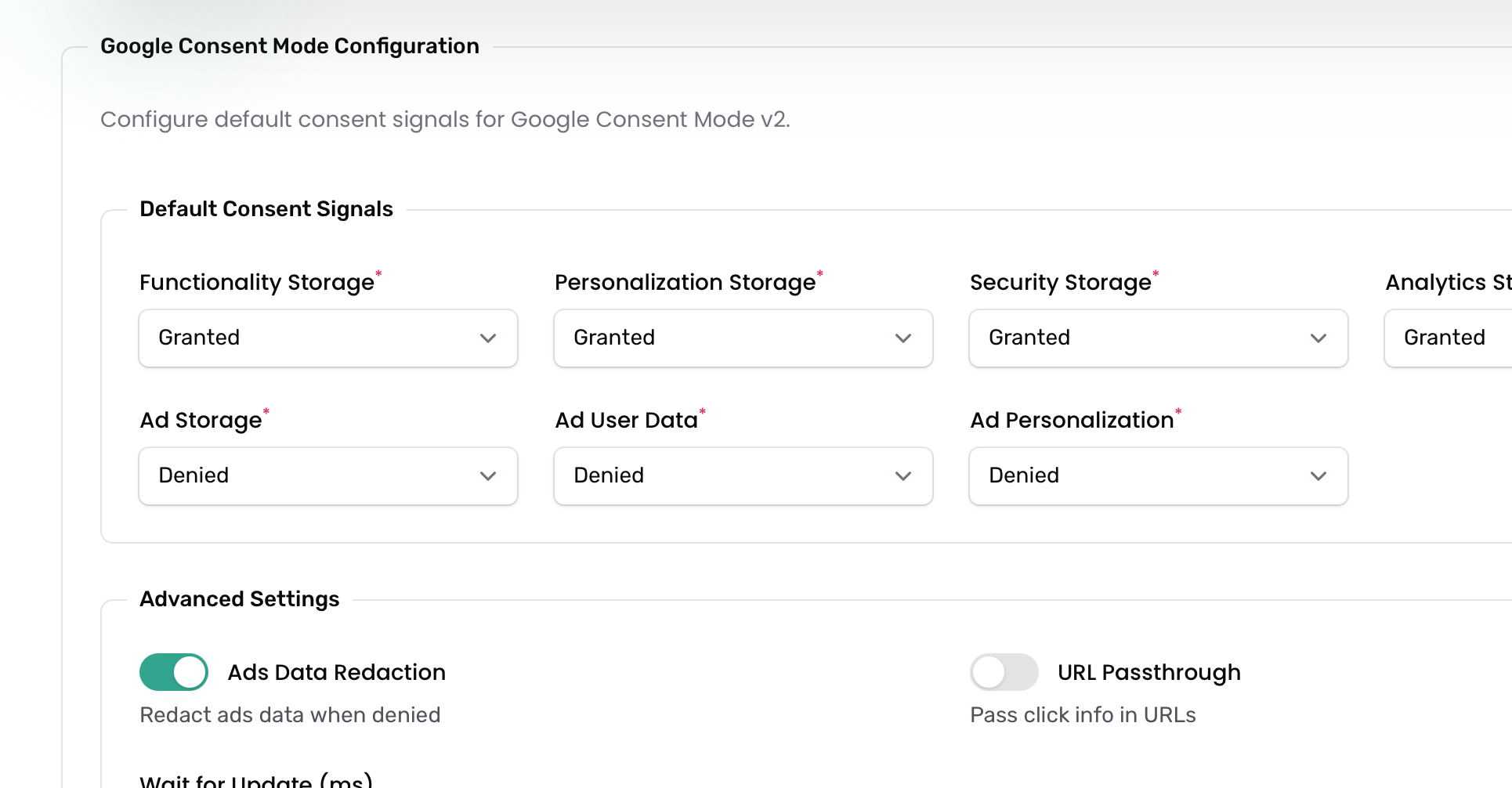Viewport: 1512px width, 788px height.
Task: Open the Ad User Data dropdown
Action: (743, 476)
